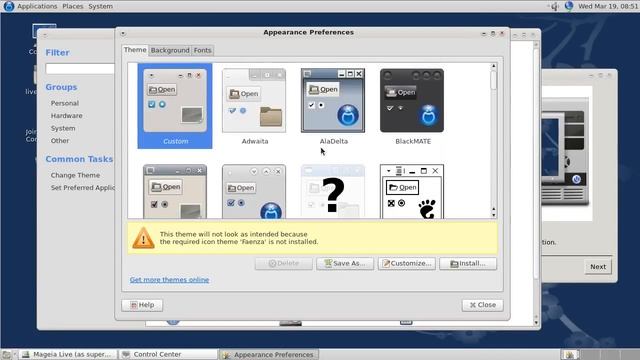
Task: Switch to the Theme tab
Action: click(x=135, y=50)
